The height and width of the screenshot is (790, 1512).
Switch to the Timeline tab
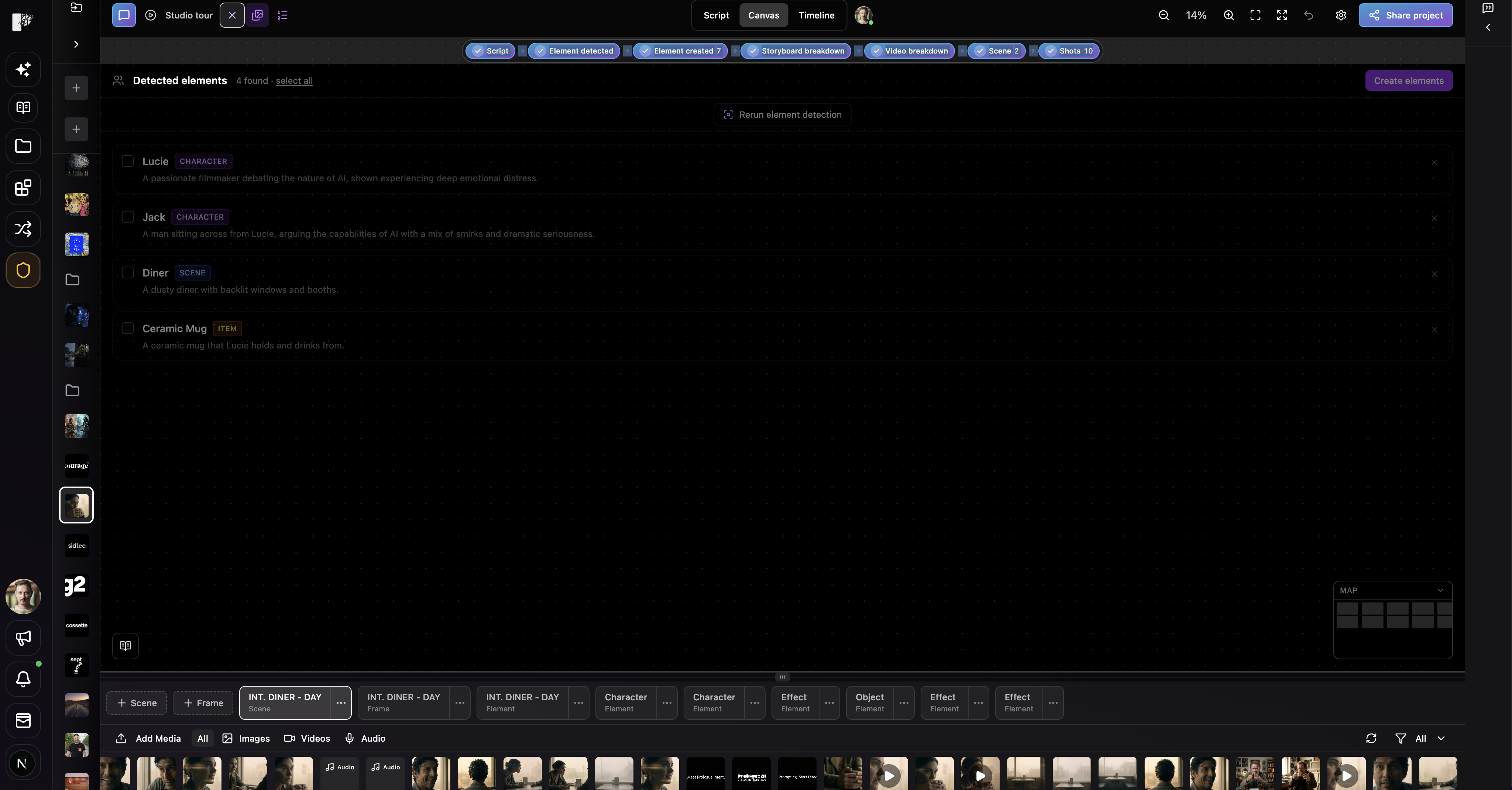pos(817,15)
